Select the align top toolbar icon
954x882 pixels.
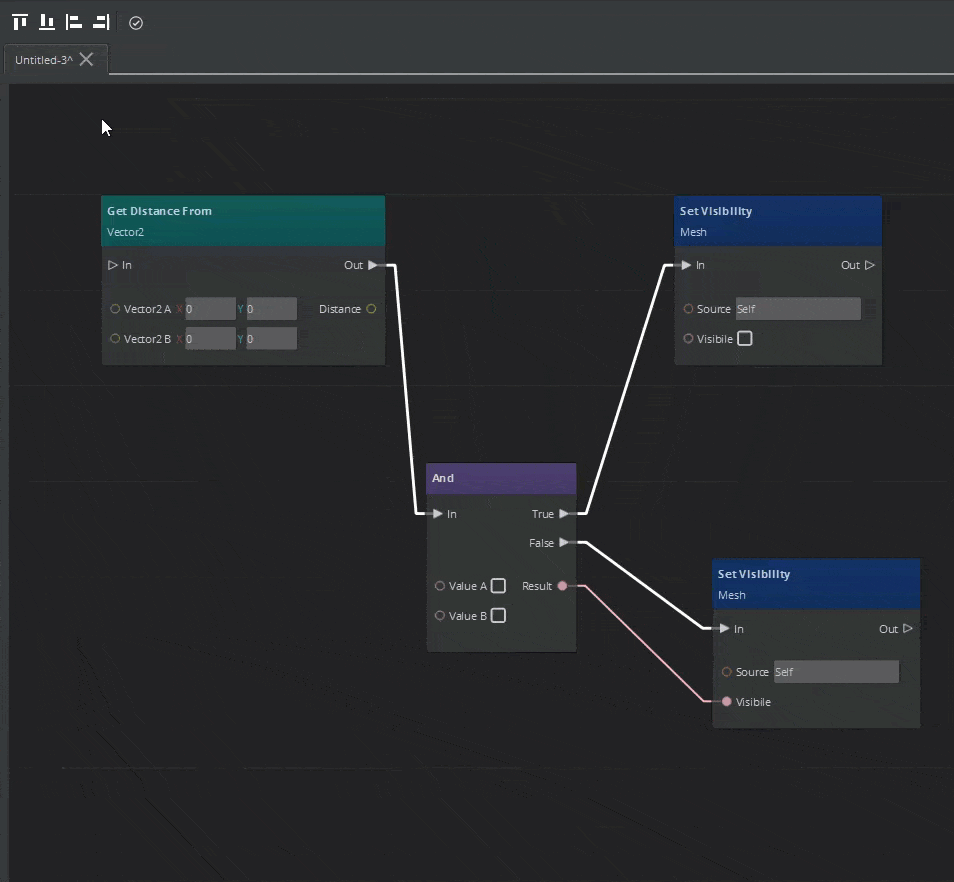pyautogui.click(x=18, y=21)
